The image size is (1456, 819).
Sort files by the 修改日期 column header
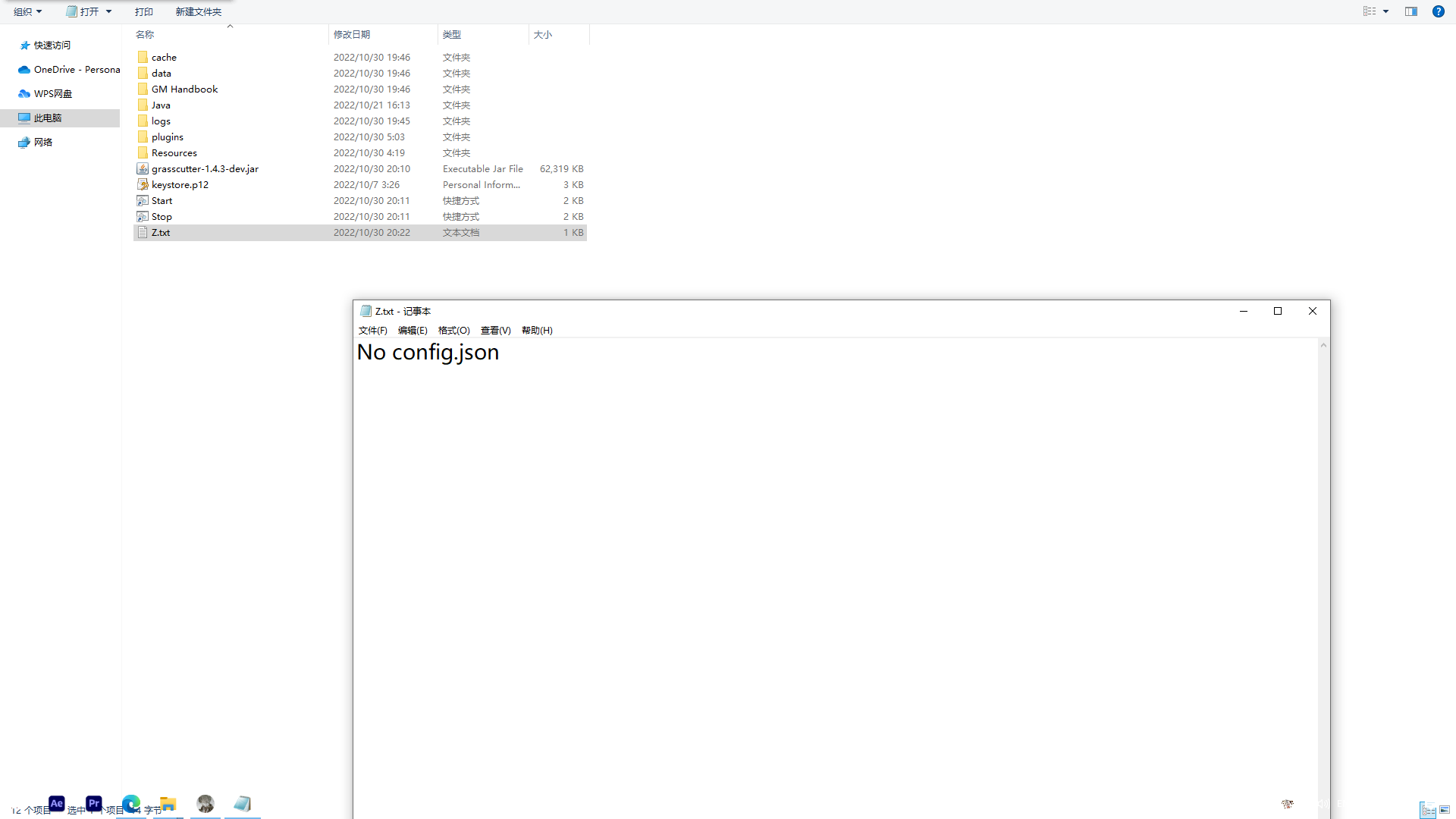tap(353, 34)
